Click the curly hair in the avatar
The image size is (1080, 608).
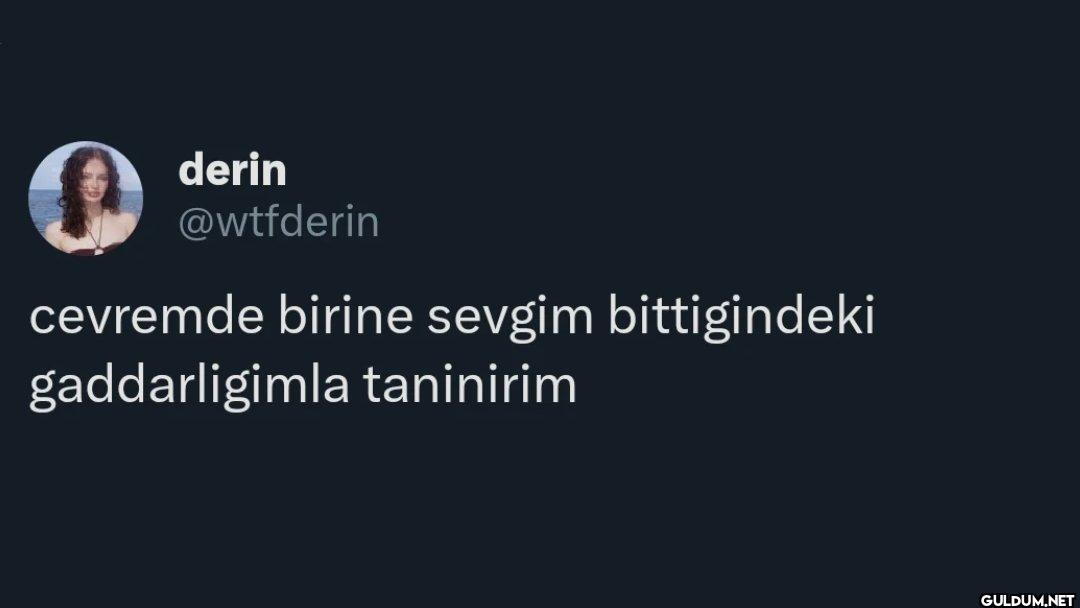click(x=71, y=200)
